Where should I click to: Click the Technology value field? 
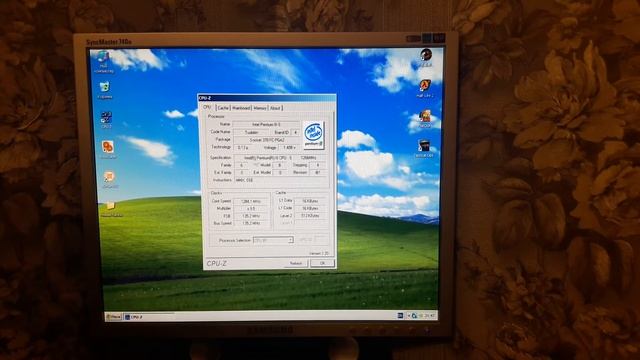243,147
